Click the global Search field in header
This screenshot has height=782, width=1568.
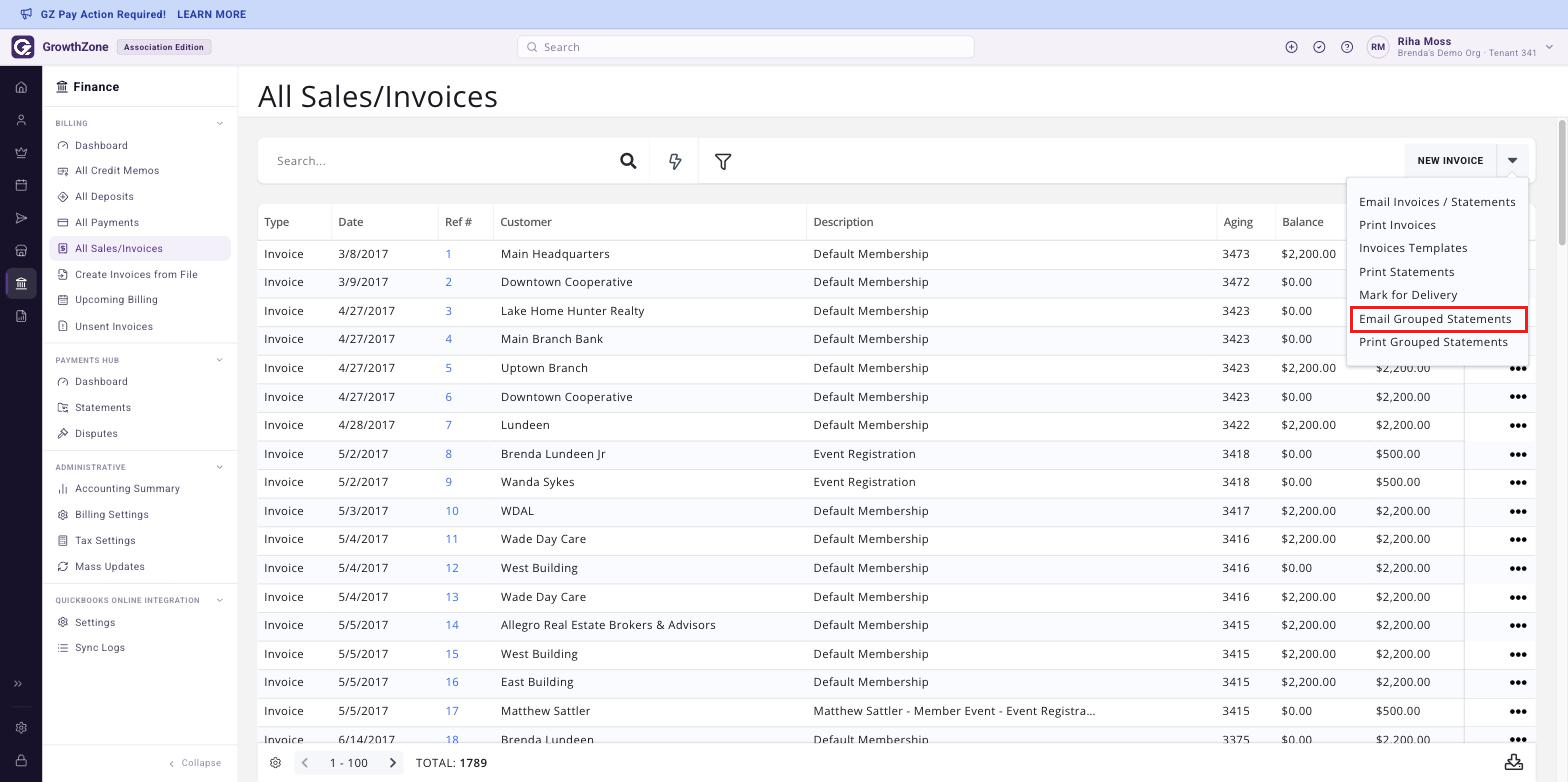click(x=746, y=47)
